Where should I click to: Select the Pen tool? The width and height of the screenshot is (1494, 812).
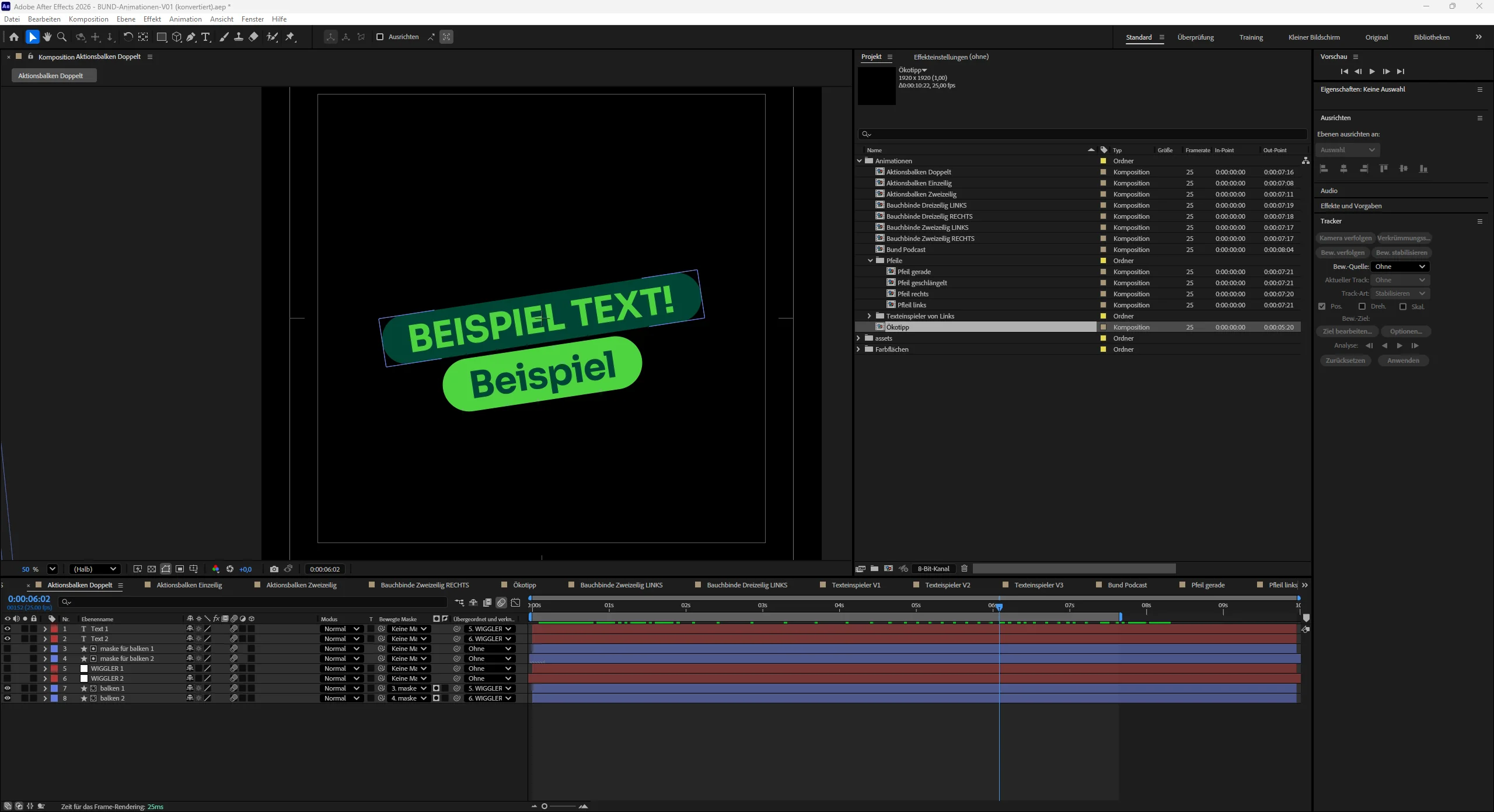(191, 37)
